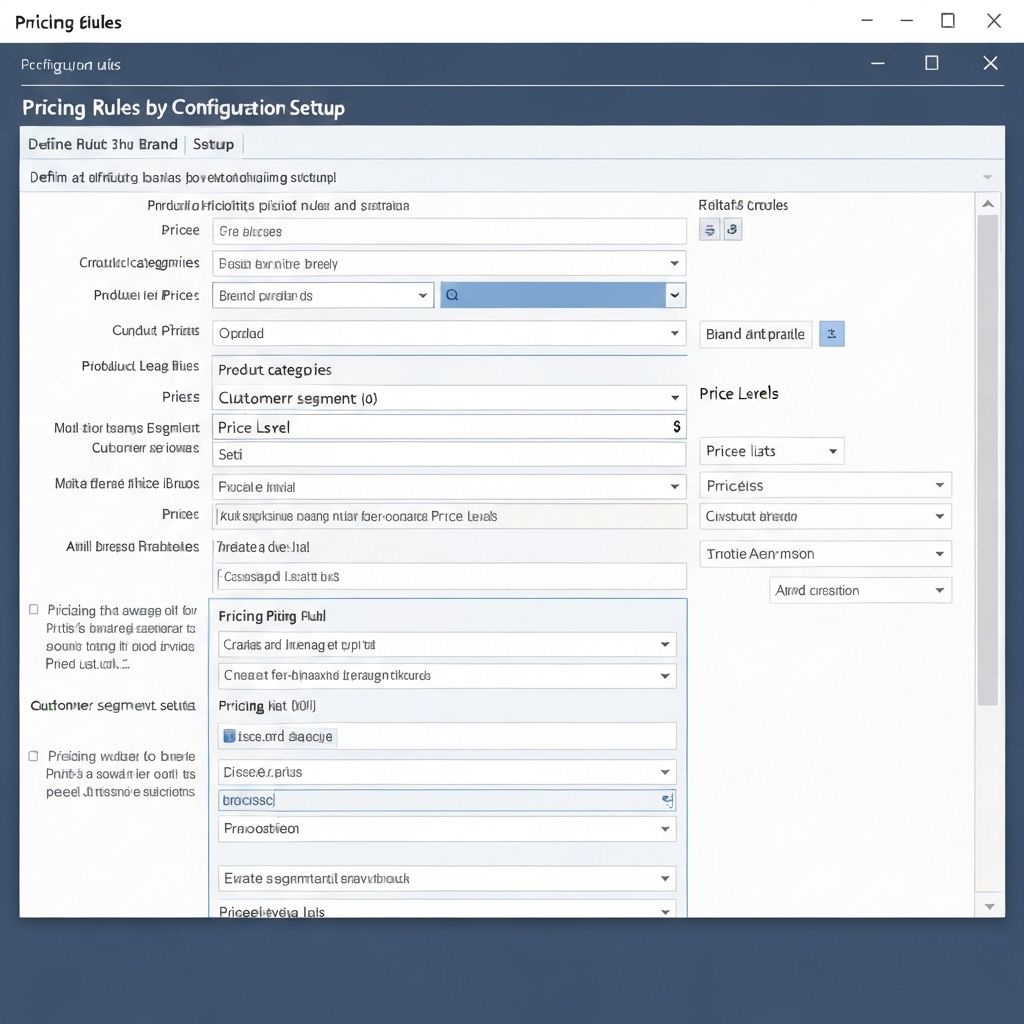Expand the Pricee liats dropdown

[831, 451]
